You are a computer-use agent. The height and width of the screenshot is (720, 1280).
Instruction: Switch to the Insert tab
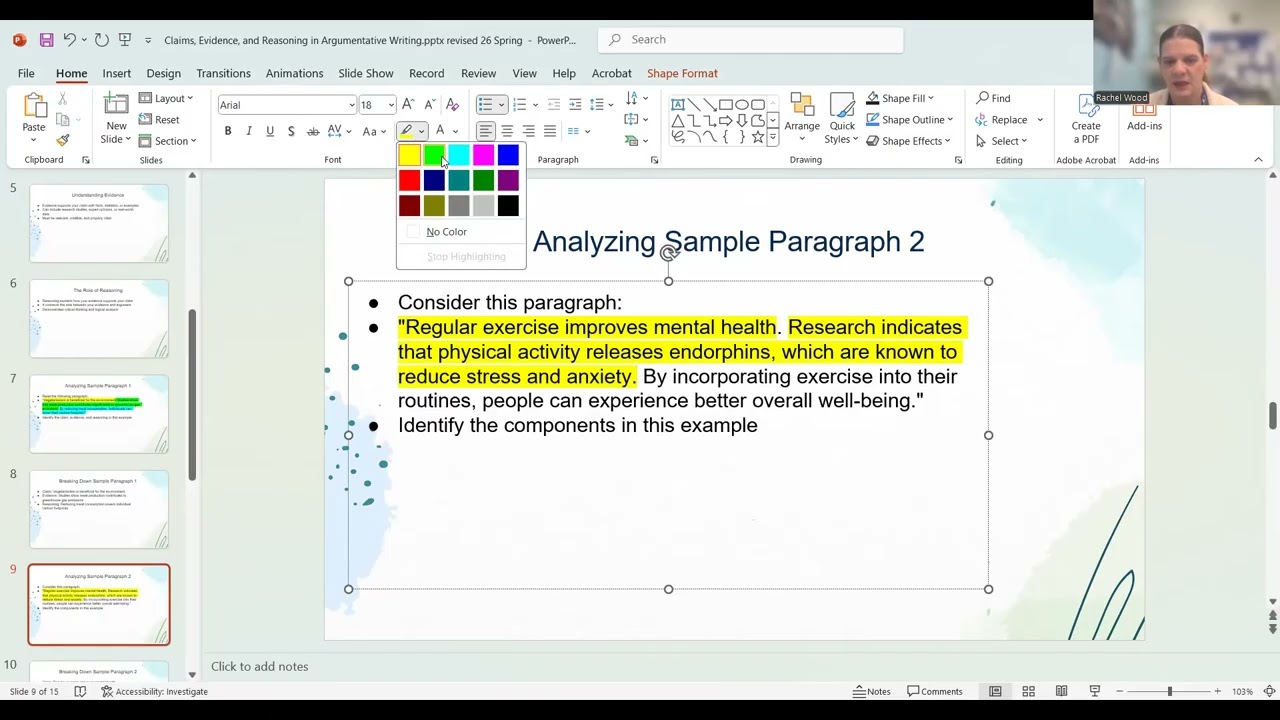pyautogui.click(x=116, y=73)
